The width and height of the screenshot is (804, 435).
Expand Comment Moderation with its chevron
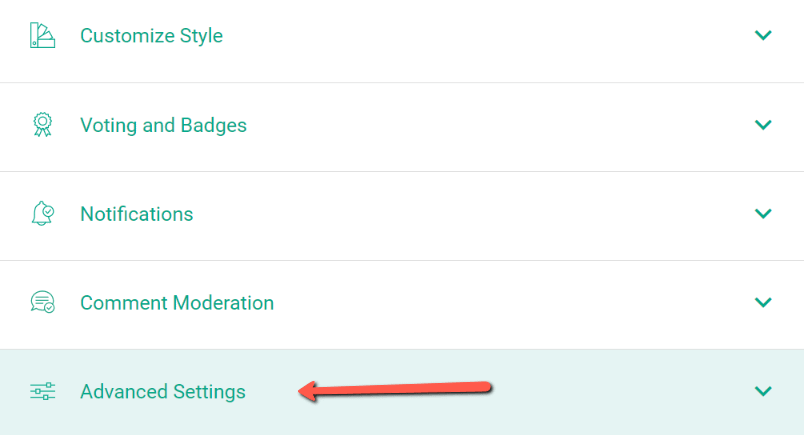pyautogui.click(x=763, y=302)
